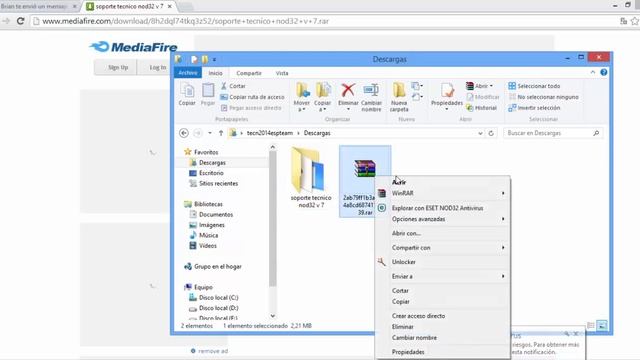
Task: Switch to the Compartir tab
Action: pos(249,73)
